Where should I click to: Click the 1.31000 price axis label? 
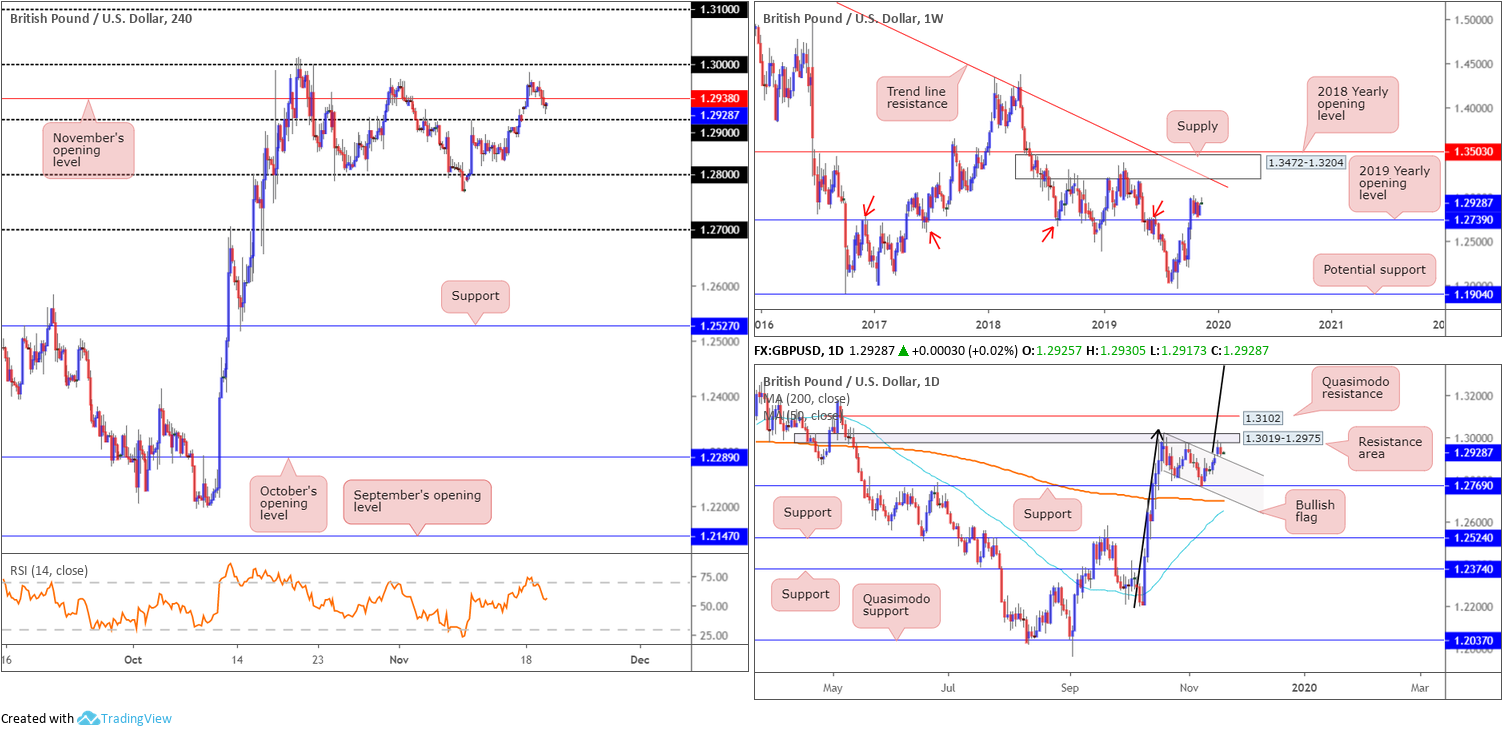pos(719,9)
